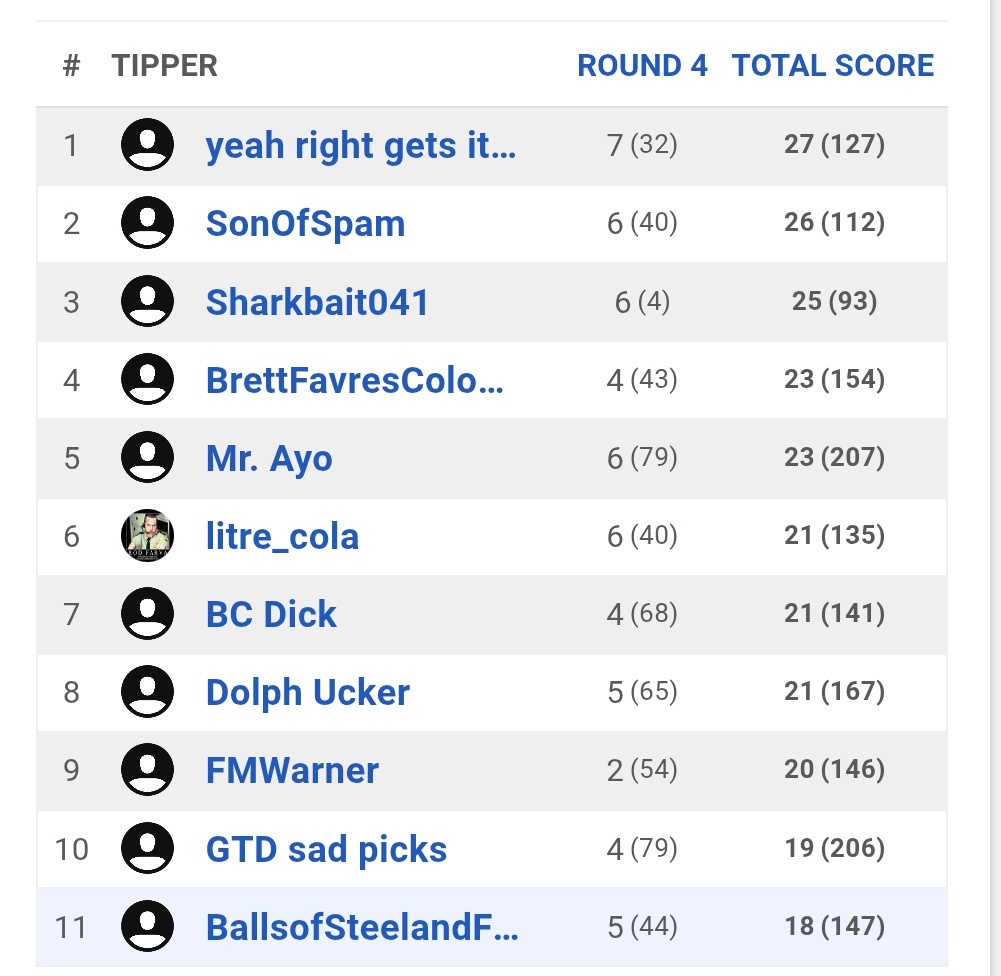This screenshot has height=976, width=1001.
Task: Click Dolph Ucker's avatar icon
Action: (147, 691)
